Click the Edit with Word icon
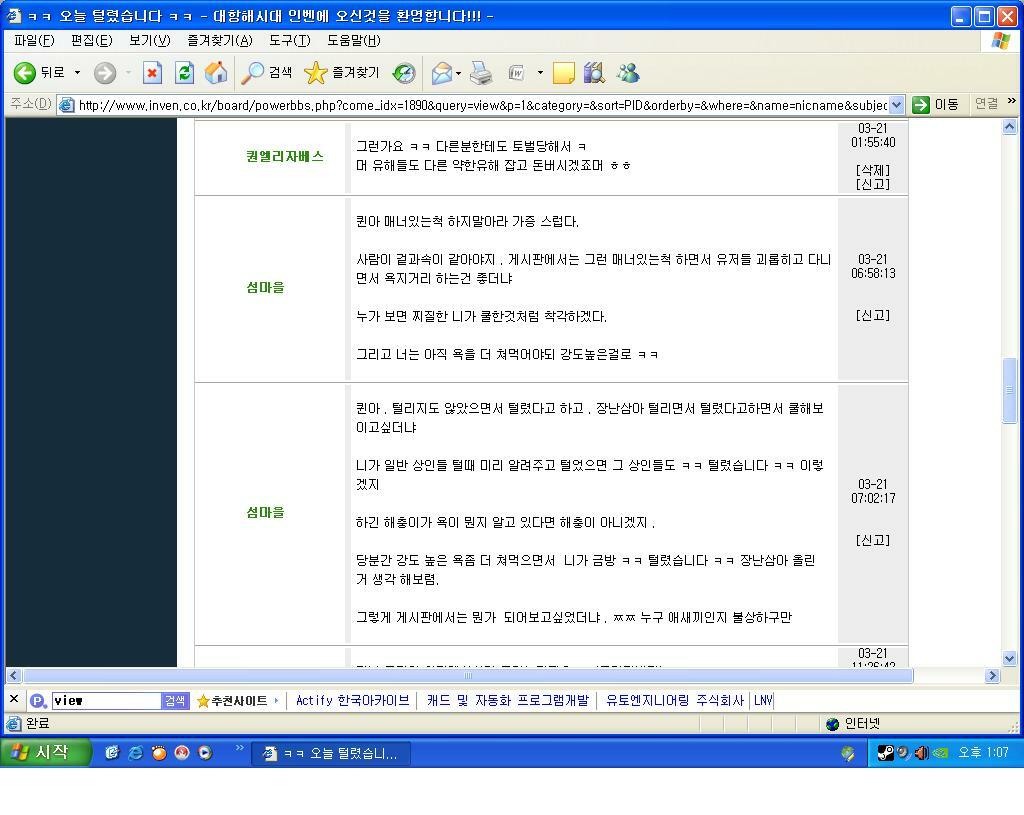This screenshot has height=815, width=1024. [x=517, y=72]
